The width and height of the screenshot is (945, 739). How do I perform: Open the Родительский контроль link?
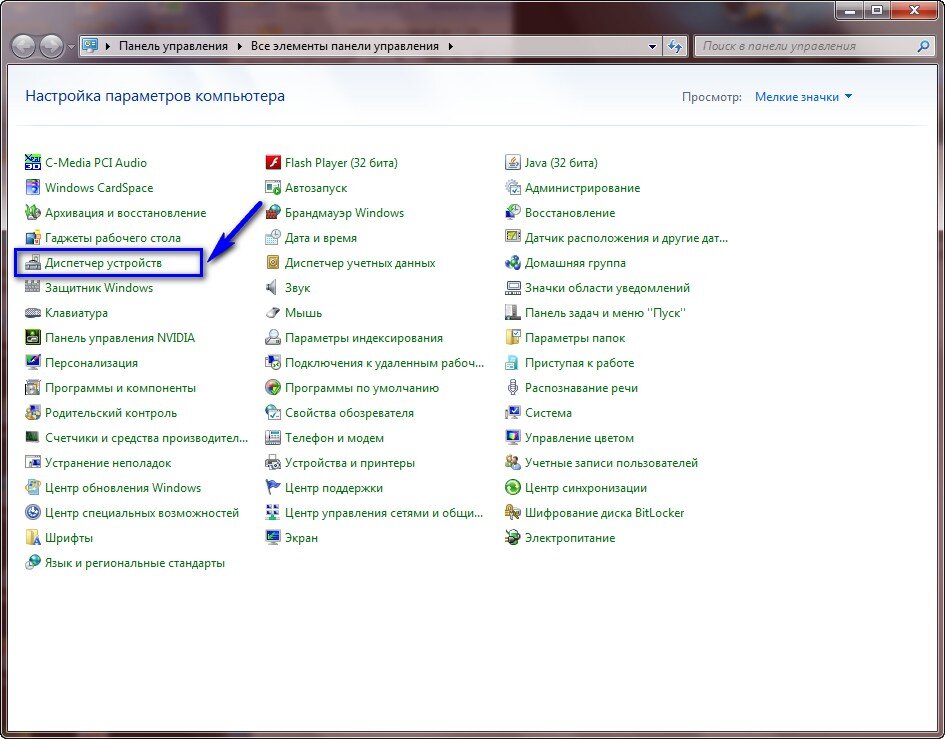point(111,413)
